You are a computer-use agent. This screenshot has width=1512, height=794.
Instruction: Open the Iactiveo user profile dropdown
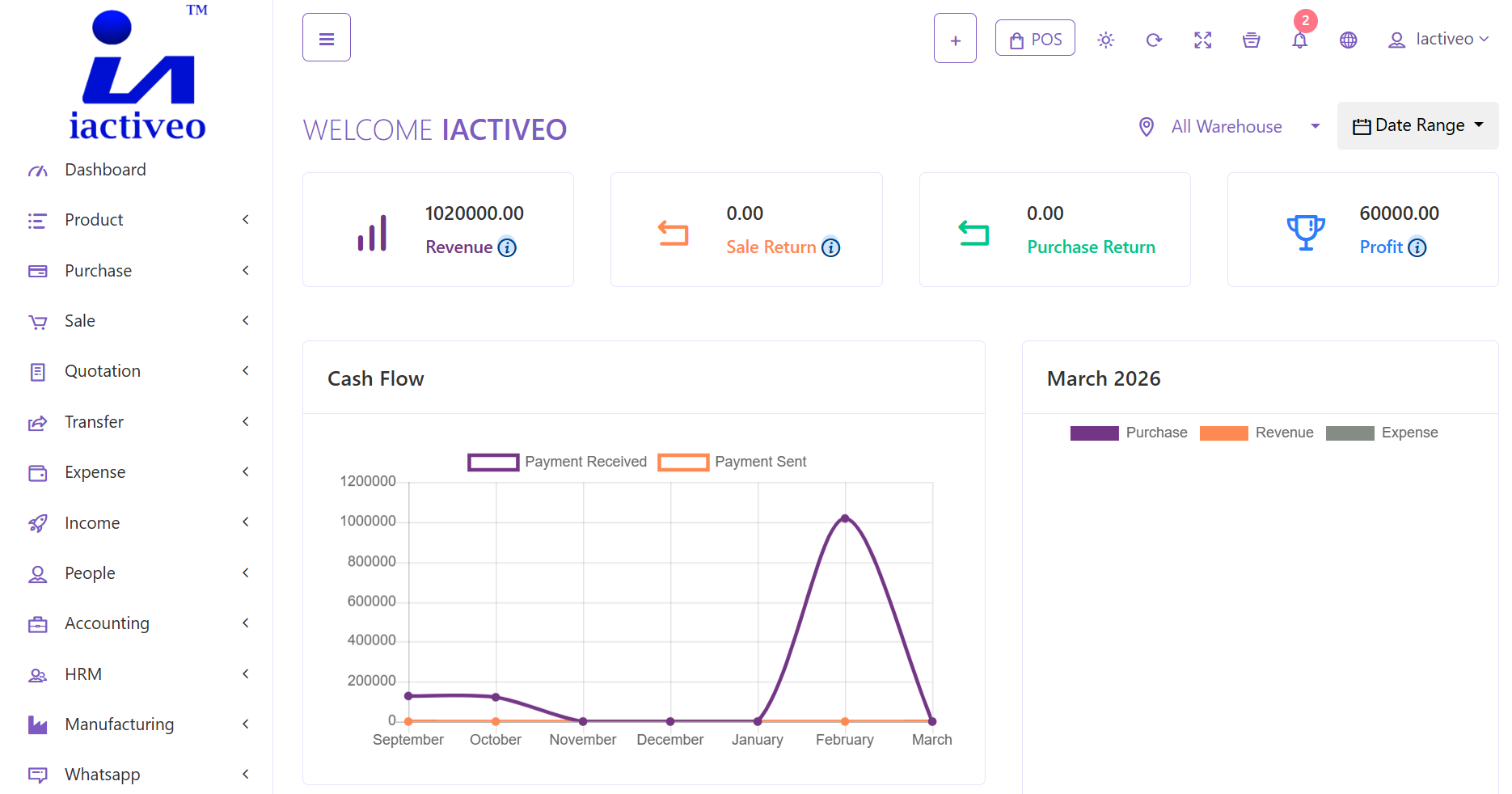coord(1438,40)
